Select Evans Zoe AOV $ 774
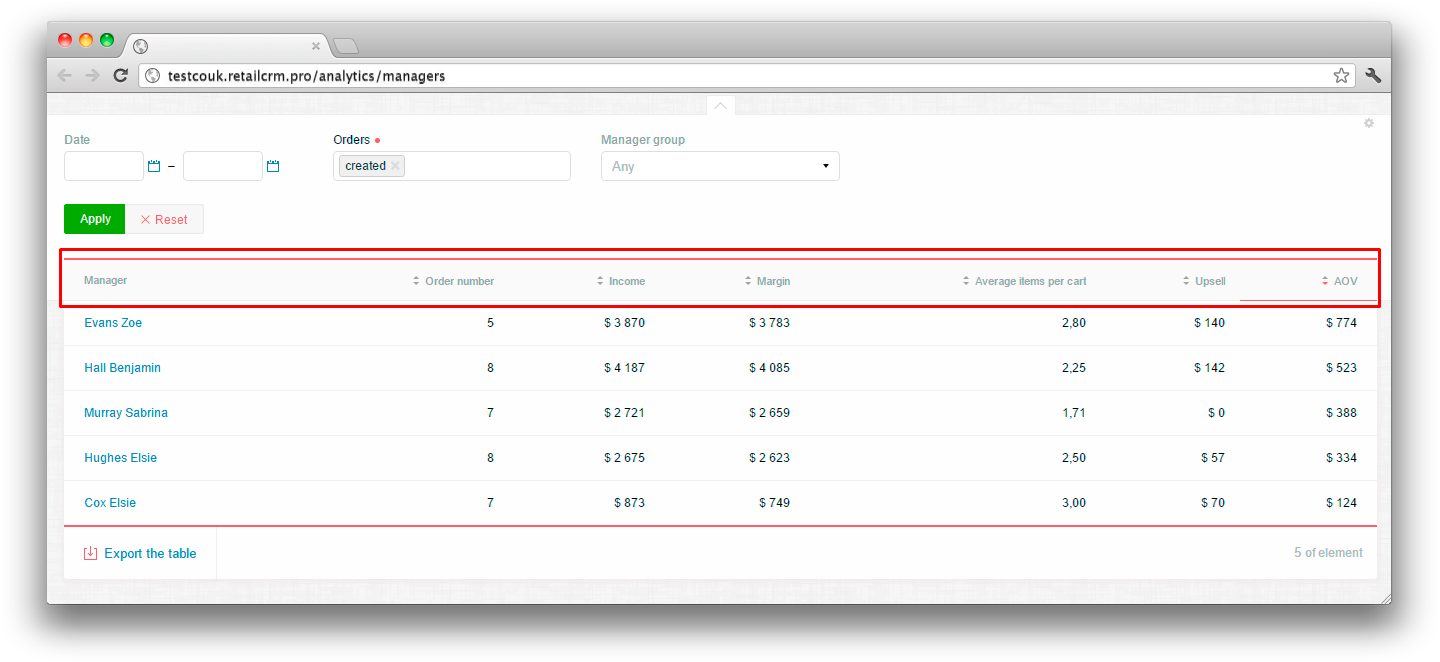Viewport: 1440px width, 662px height. click(x=1341, y=323)
